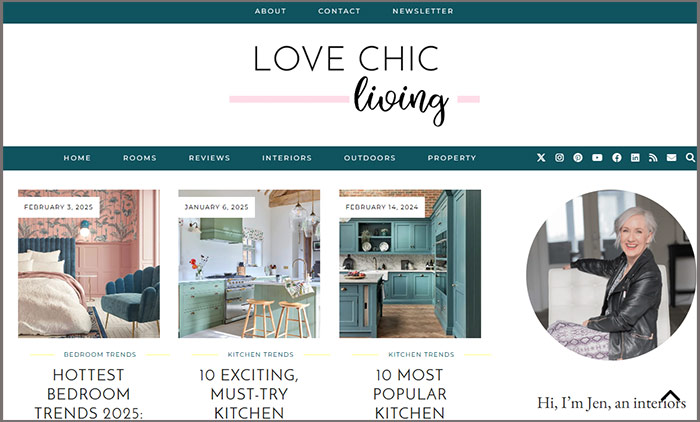
Task: Open the X (Twitter) social icon
Action: [x=541, y=158]
